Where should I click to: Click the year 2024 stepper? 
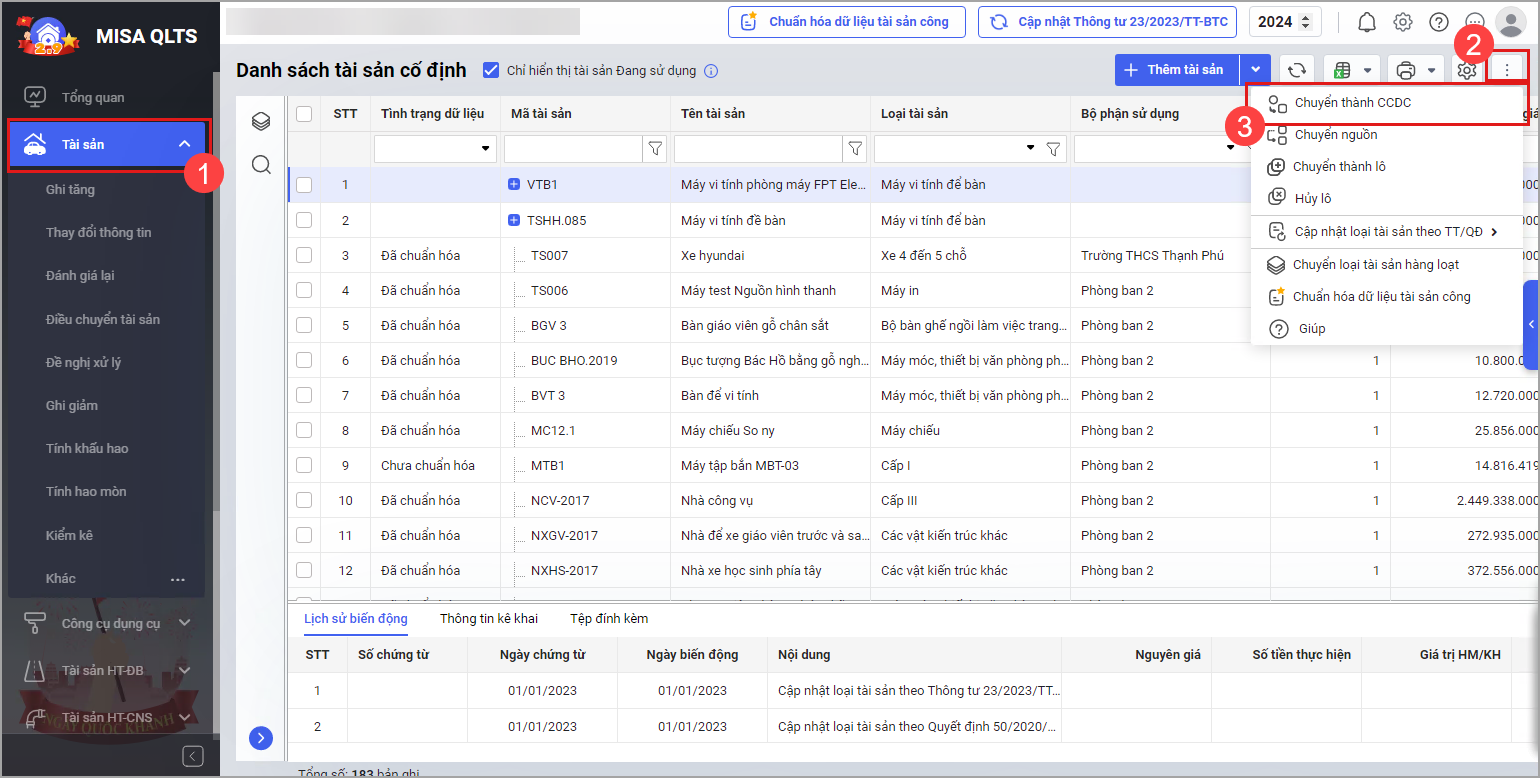pos(1285,22)
